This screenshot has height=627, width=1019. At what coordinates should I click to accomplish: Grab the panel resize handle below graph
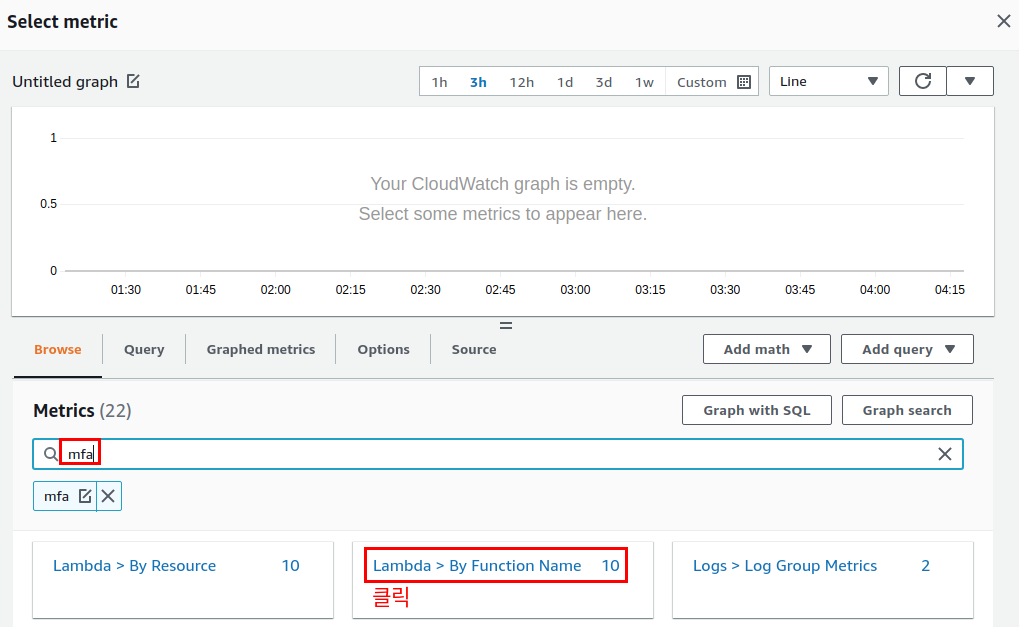click(x=506, y=326)
